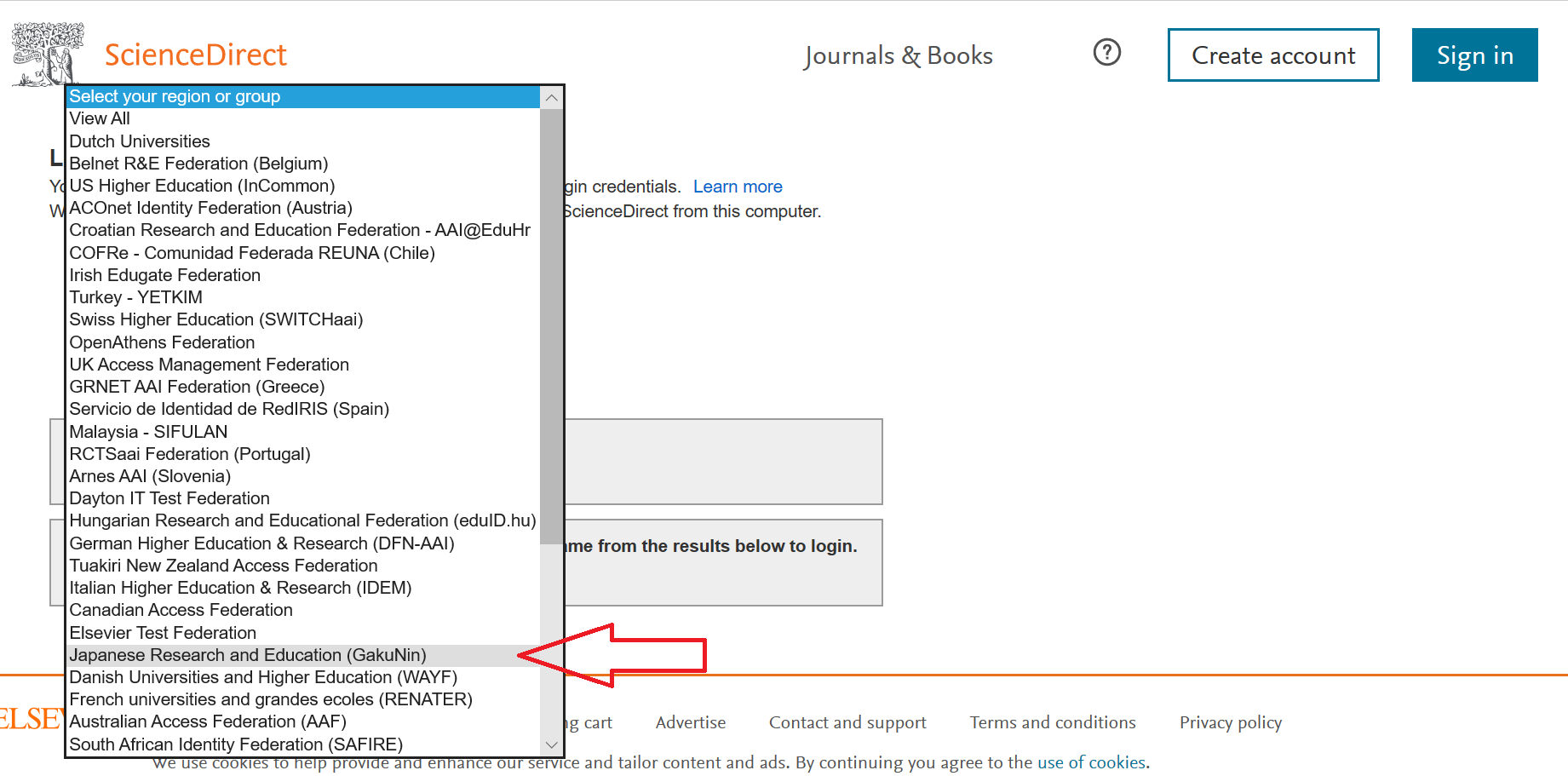Choose Danish Universities and Higher Education (WAYF)
This screenshot has height=776, width=1568.
pyautogui.click(x=303, y=678)
